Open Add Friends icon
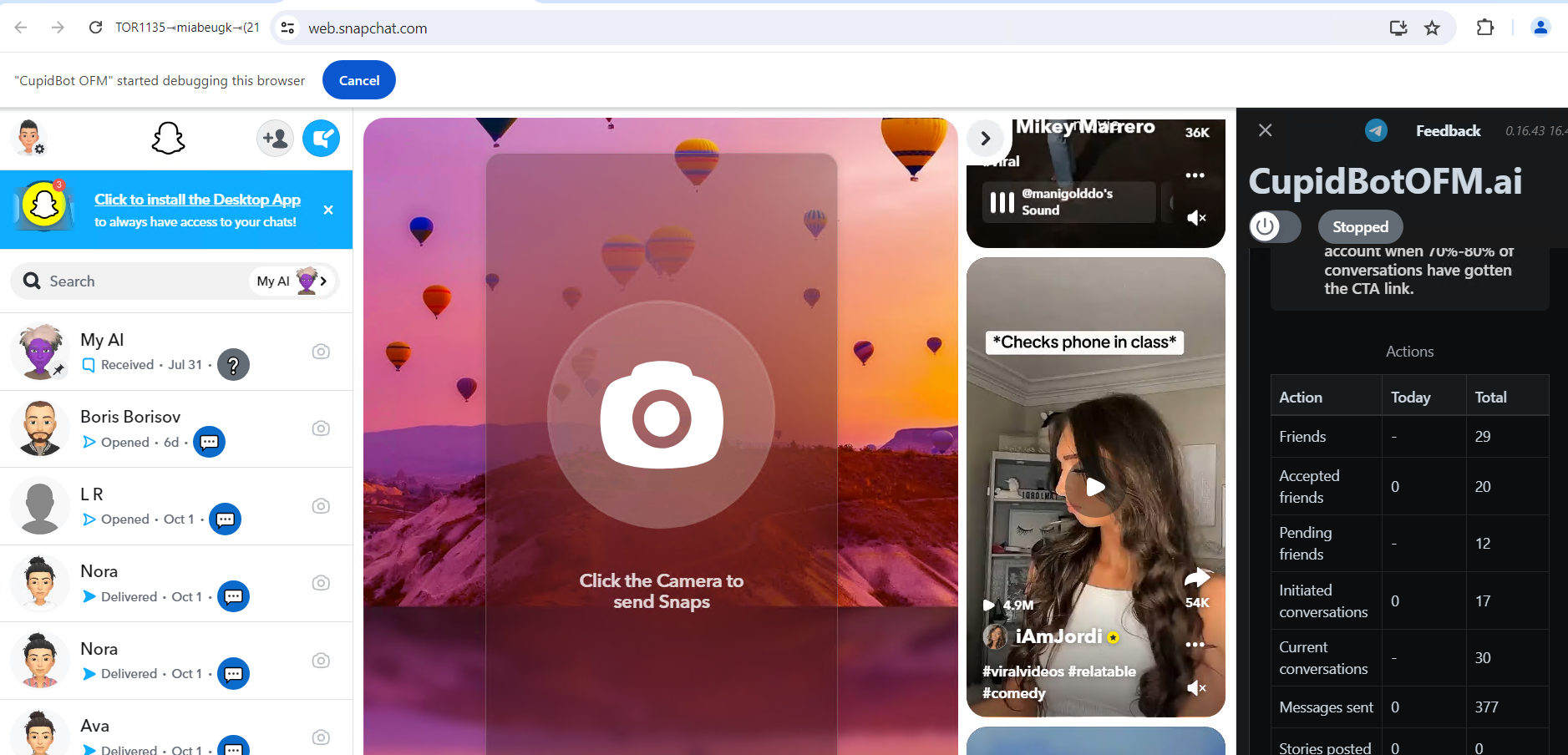Viewport: 1568px width, 755px height. tap(275, 138)
